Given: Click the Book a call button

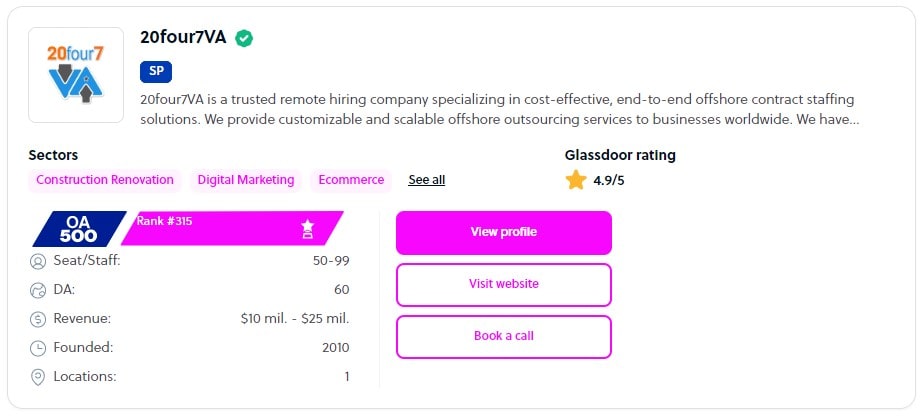Looking at the screenshot, I should click(x=504, y=336).
